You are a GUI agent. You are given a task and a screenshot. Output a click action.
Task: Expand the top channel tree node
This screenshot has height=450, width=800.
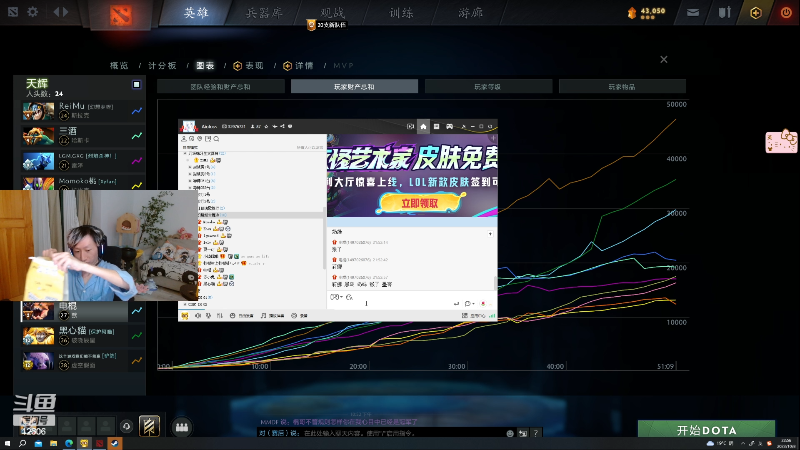click(x=185, y=153)
